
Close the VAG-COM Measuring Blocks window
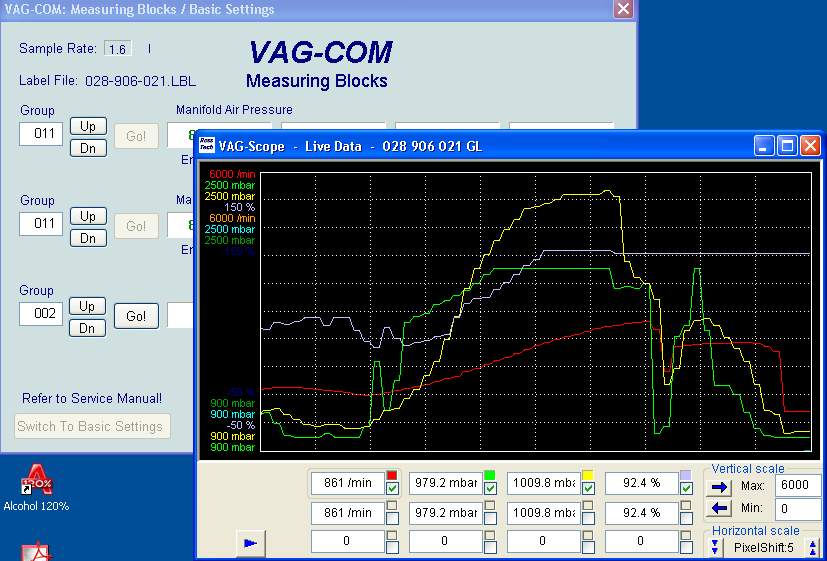[x=623, y=8]
